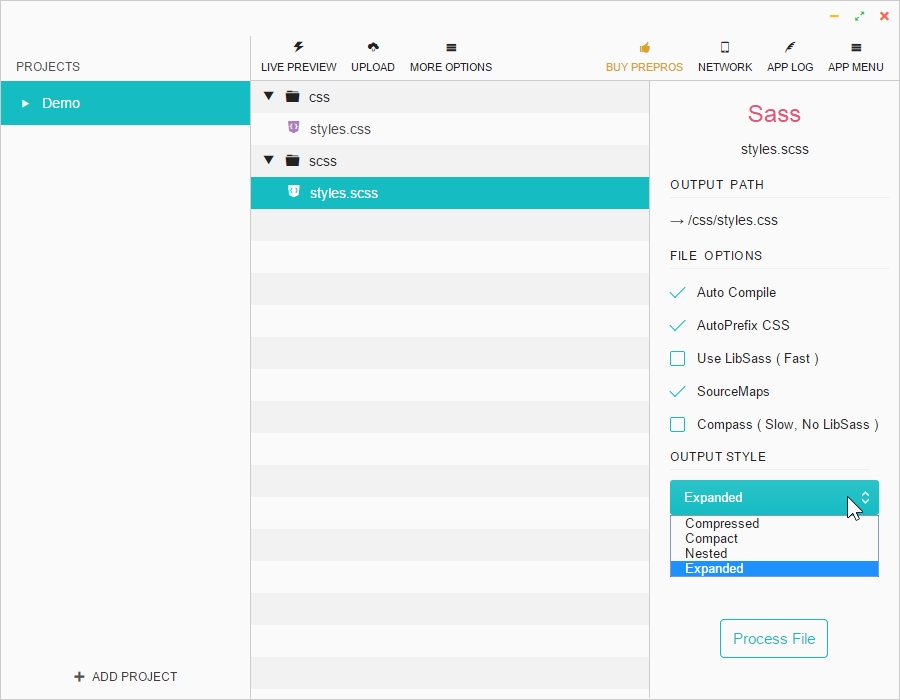Disable Auto Compile for styles.scss
This screenshot has height=700, width=900.
point(677,292)
